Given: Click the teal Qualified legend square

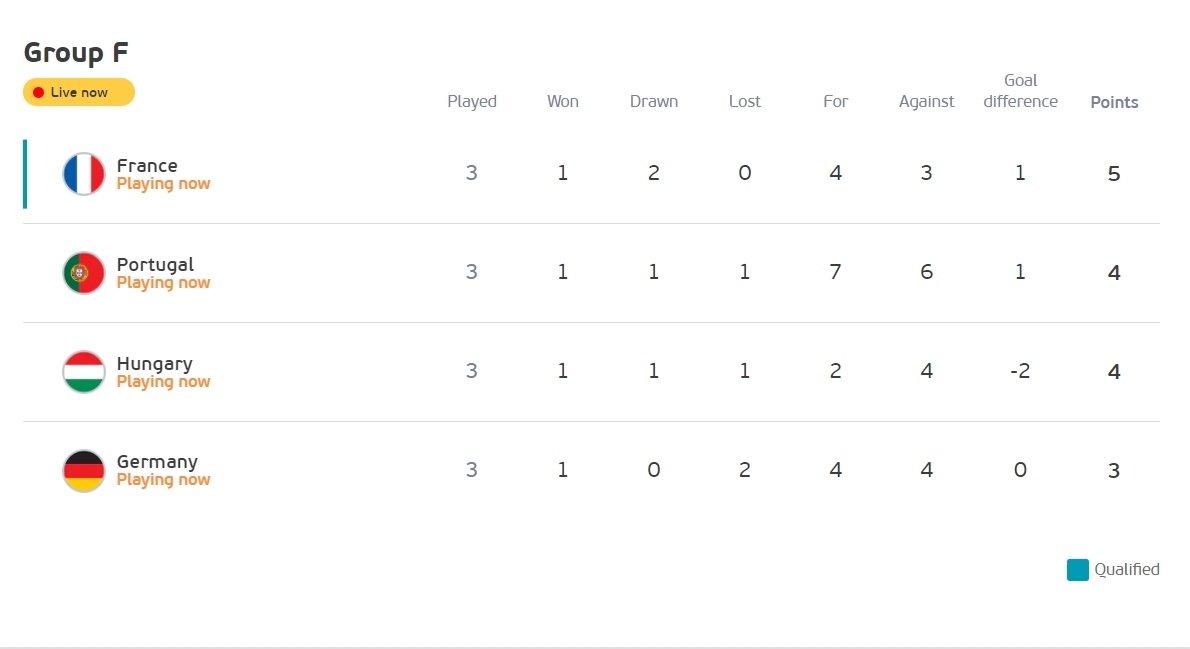Looking at the screenshot, I should coord(1078,569).
